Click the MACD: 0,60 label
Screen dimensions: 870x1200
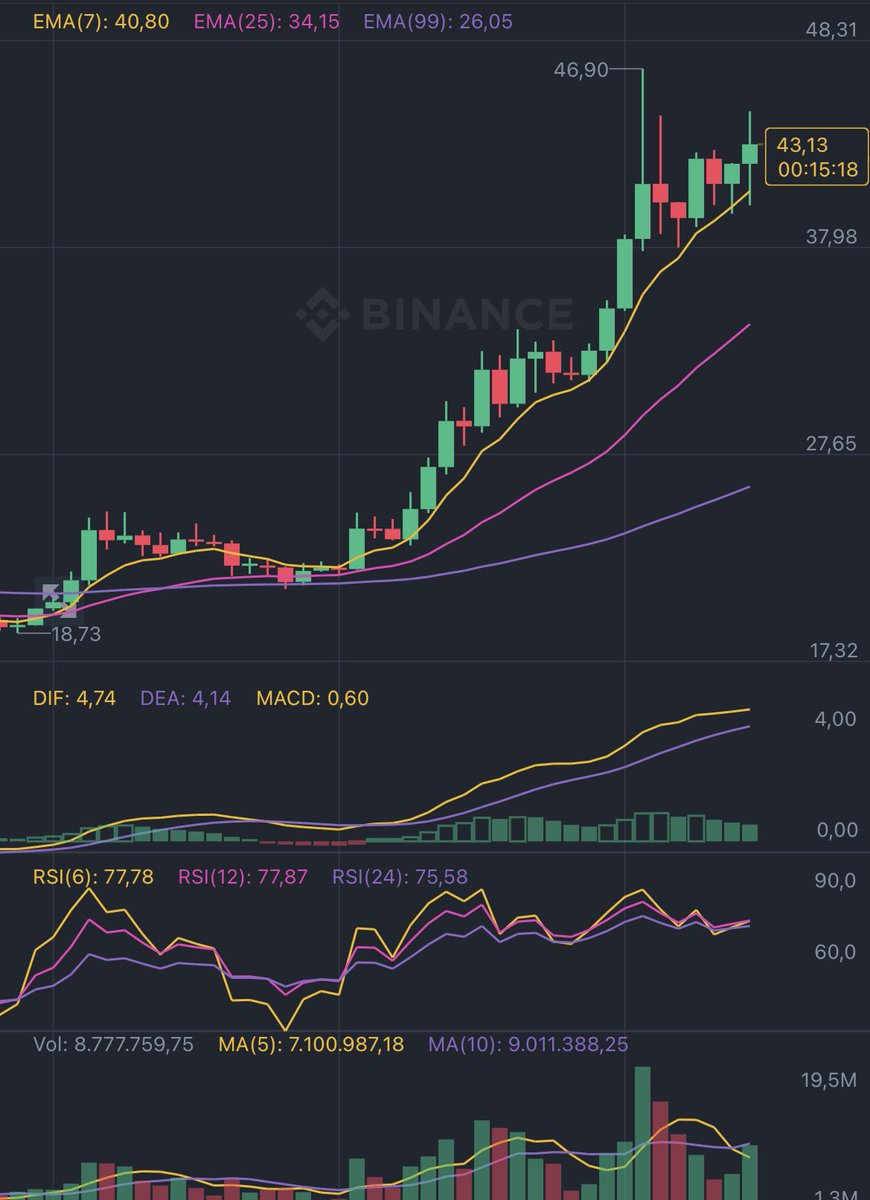pos(312,698)
